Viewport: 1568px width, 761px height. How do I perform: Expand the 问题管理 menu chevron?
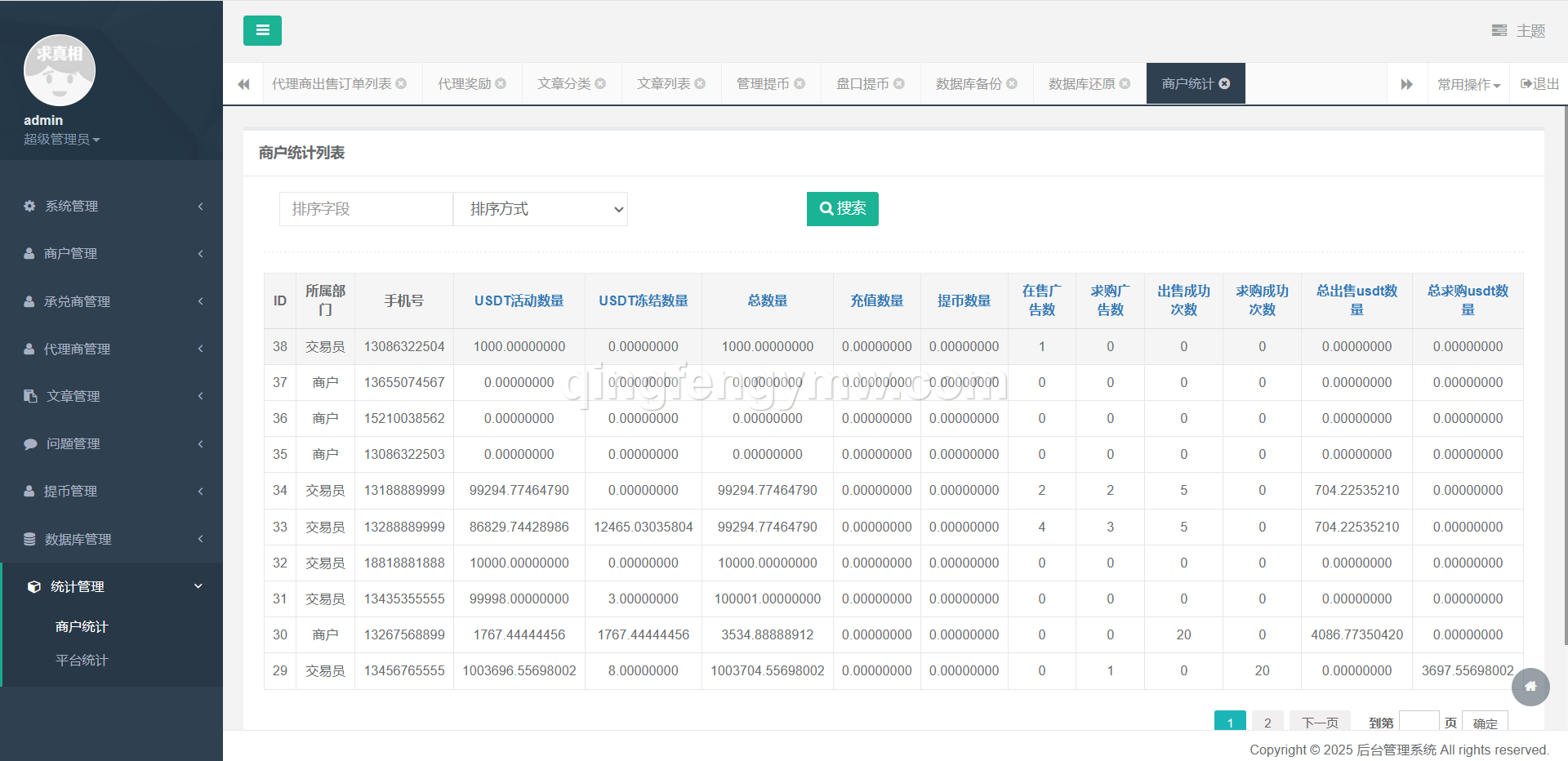[200, 443]
